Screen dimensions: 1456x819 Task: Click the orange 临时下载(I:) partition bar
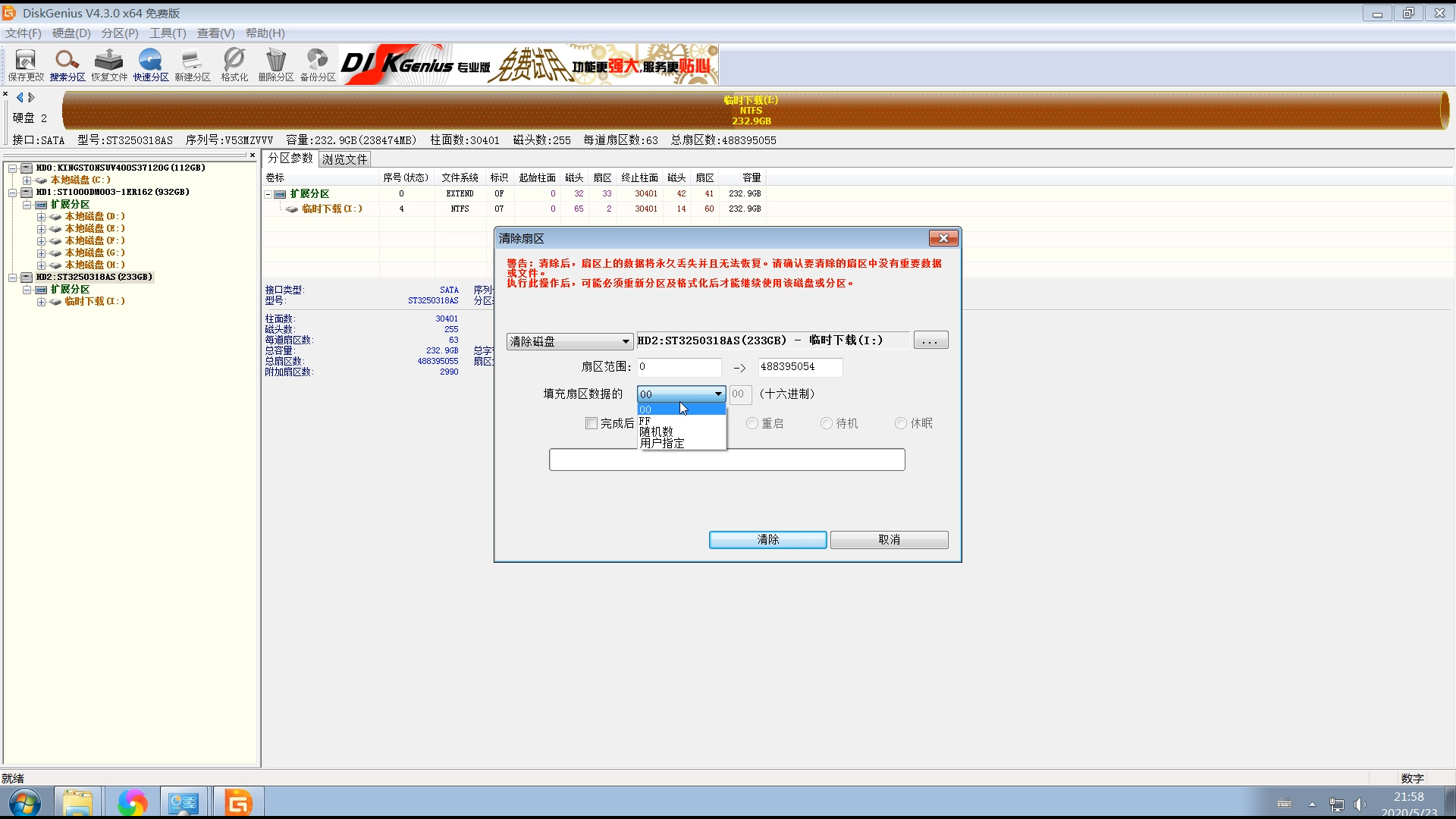pyautogui.click(x=751, y=111)
